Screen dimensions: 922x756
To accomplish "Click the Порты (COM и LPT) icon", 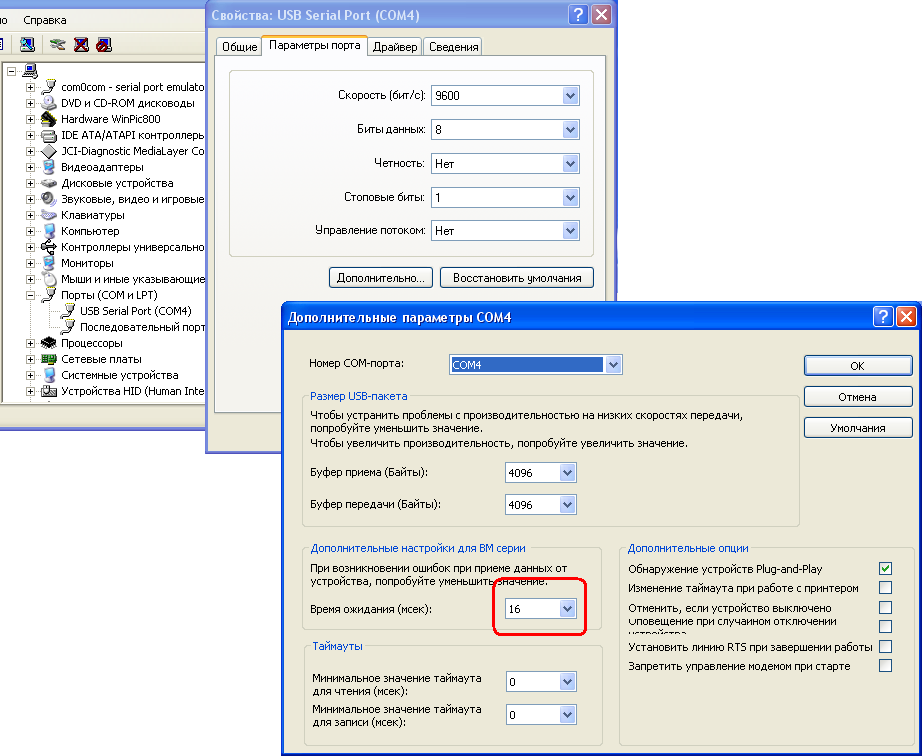I will coord(49,295).
